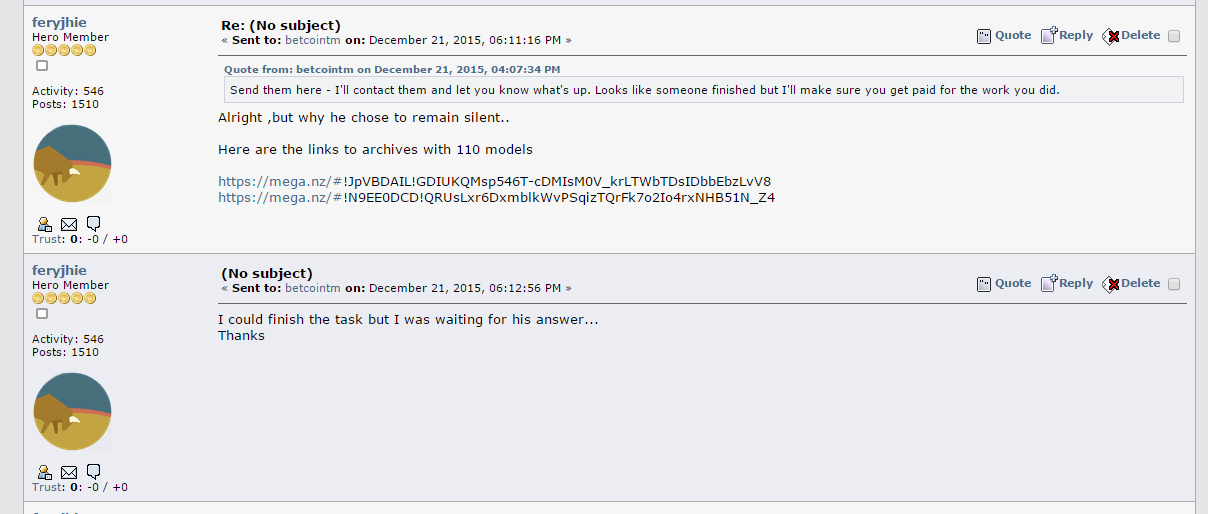Open first feryjhie profile icon under avatar
The image size is (1208, 514).
tap(45, 223)
